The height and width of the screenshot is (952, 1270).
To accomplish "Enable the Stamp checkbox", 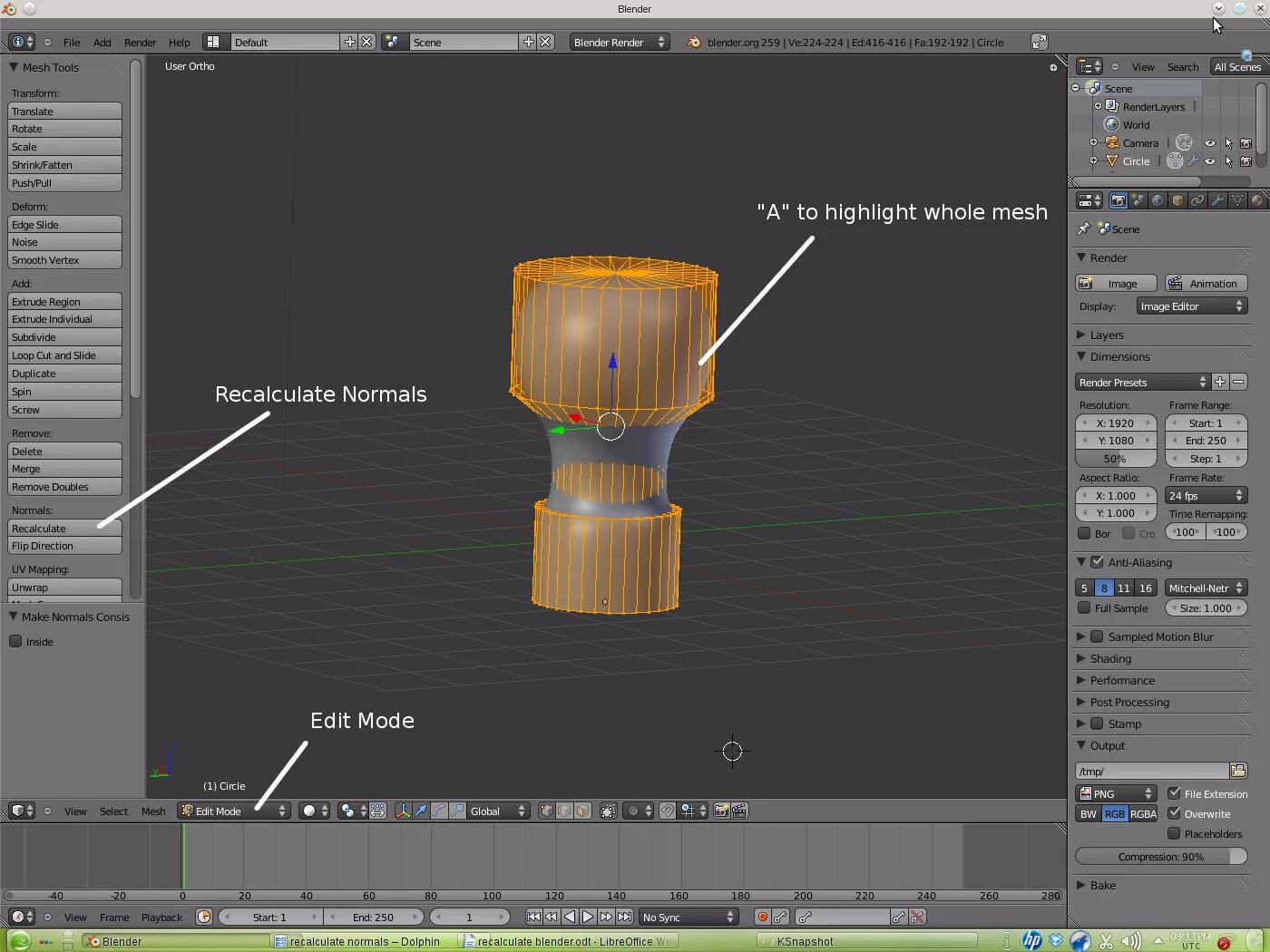I will 1097,724.
